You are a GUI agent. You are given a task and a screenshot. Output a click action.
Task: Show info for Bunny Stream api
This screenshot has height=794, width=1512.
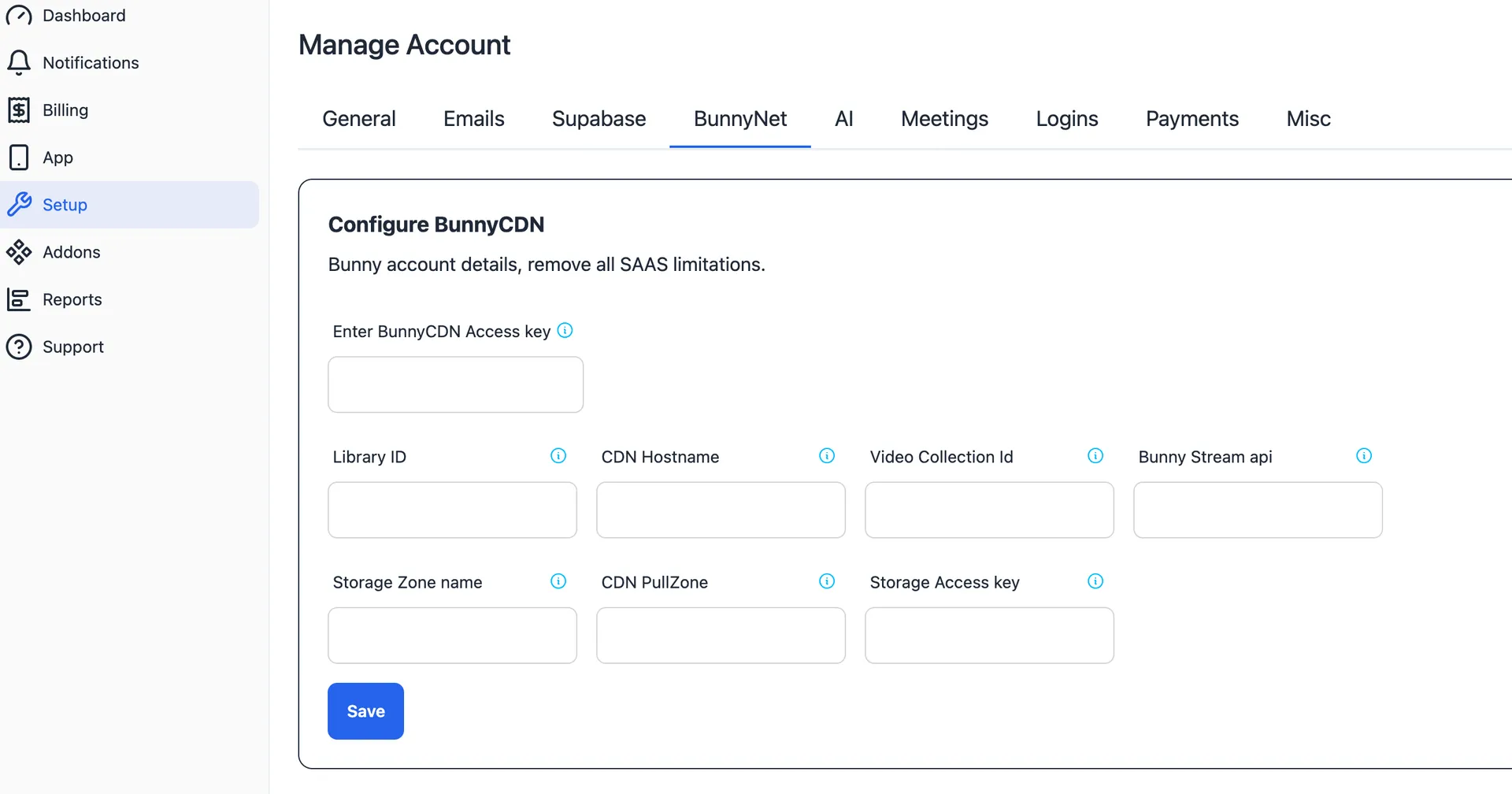pos(1364,456)
